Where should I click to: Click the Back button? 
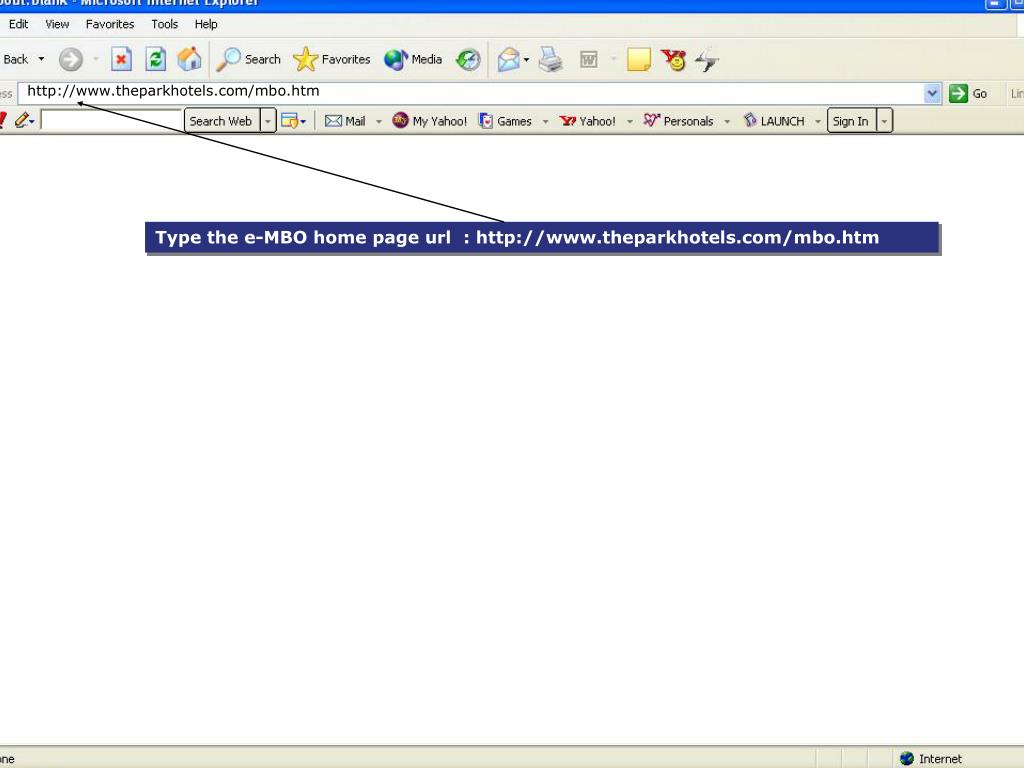click(16, 59)
